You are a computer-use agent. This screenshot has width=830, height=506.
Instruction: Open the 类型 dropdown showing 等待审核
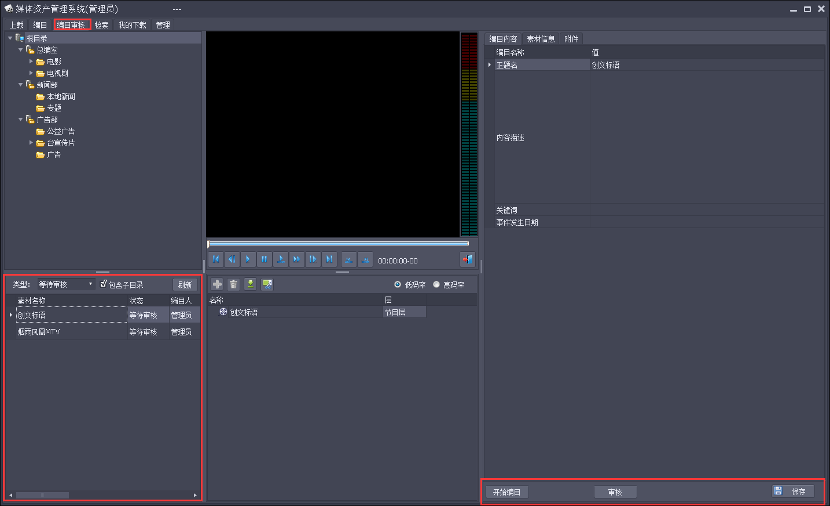pyautogui.click(x=65, y=284)
